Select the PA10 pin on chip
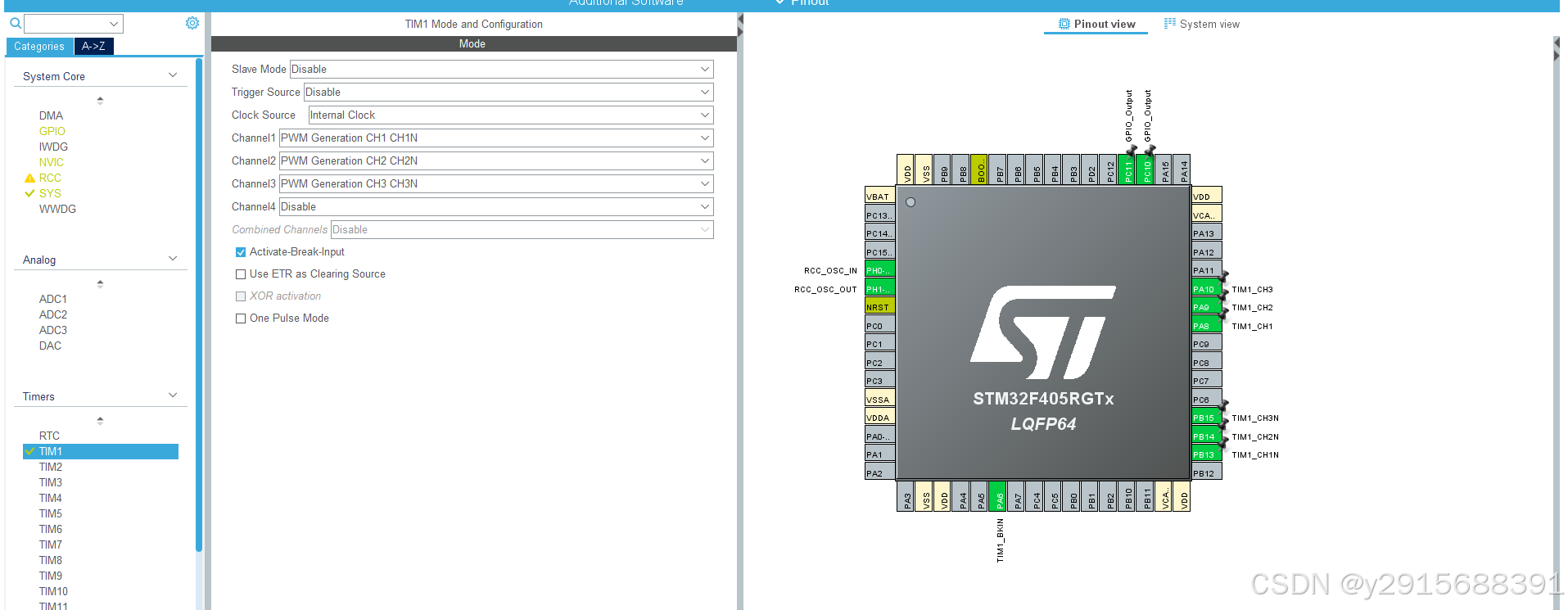Image resolution: width=1568 pixels, height=610 pixels. (1207, 288)
